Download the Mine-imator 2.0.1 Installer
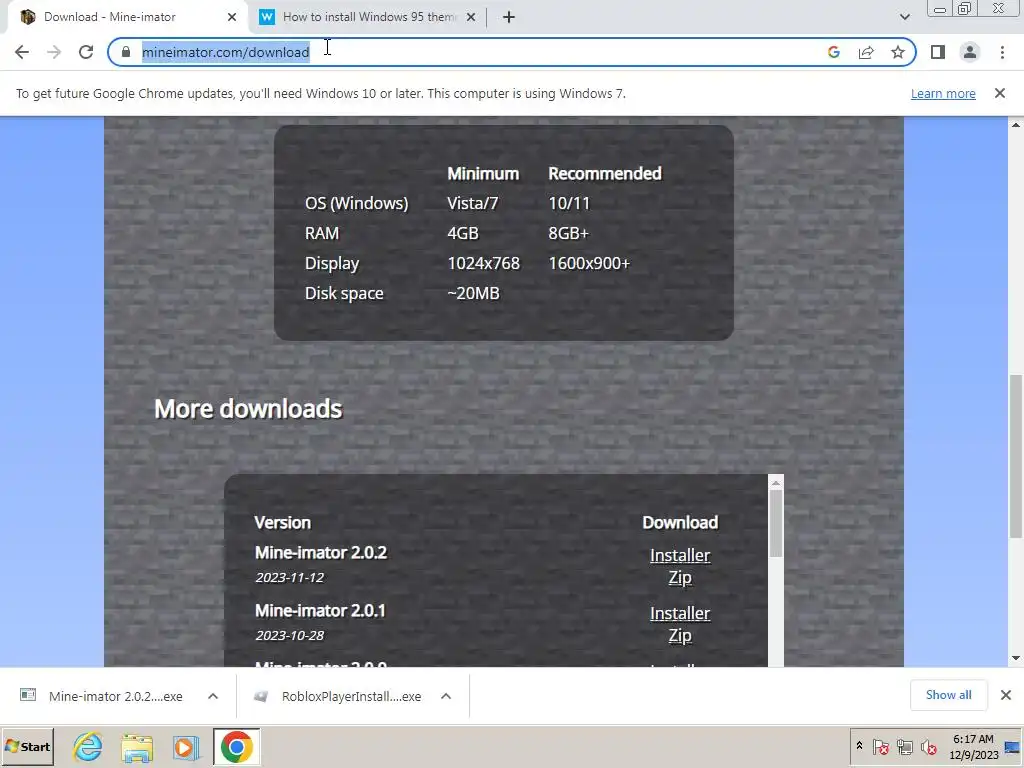 coord(680,613)
